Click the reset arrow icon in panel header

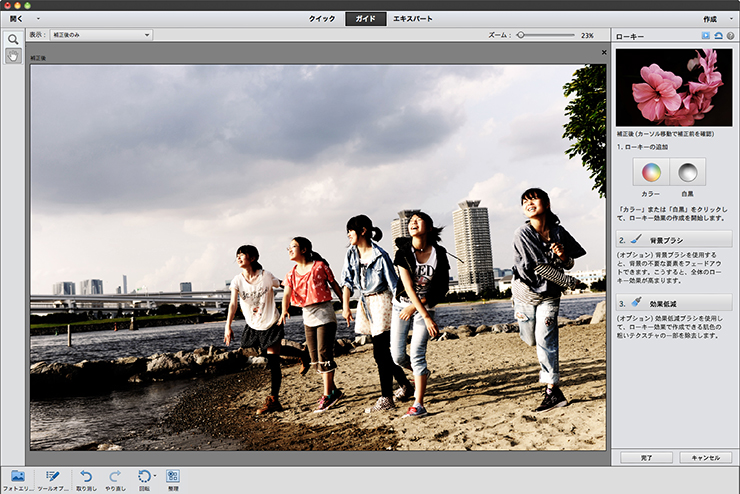click(x=718, y=35)
